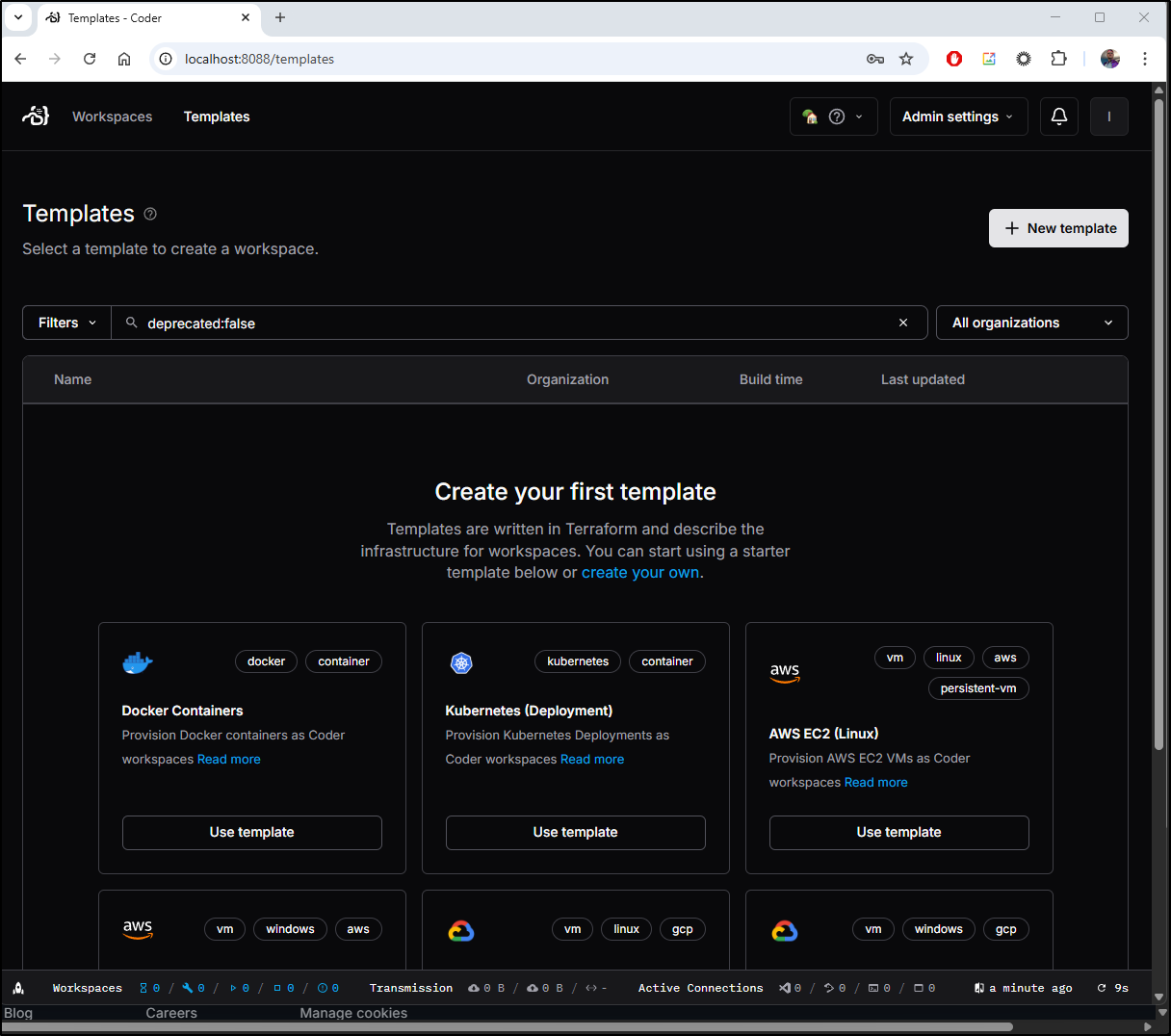1171x1036 pixels.
Task: Click the password key icon in address bar
Action: [875, 59]
